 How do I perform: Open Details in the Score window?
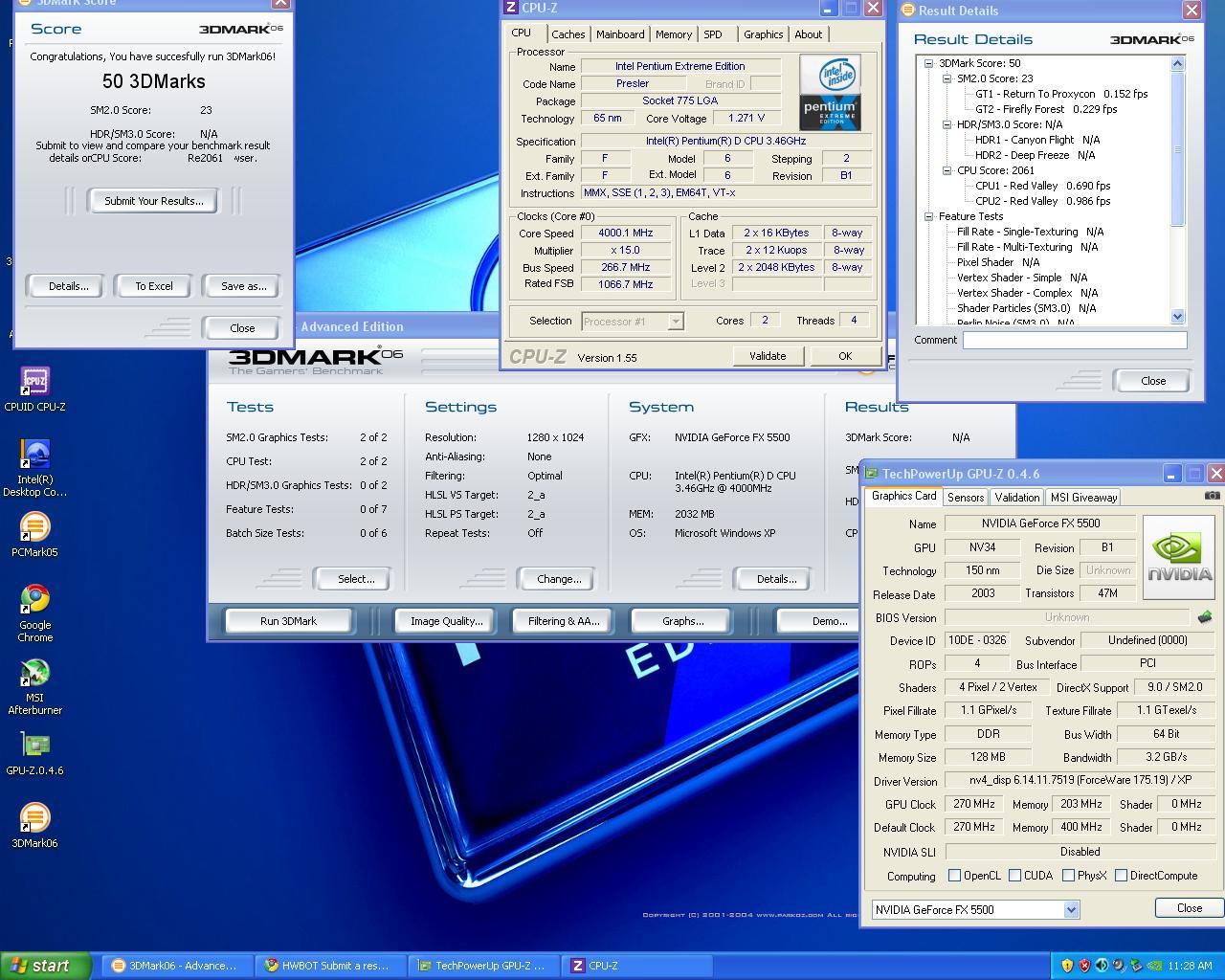click(x=68, y=286)
